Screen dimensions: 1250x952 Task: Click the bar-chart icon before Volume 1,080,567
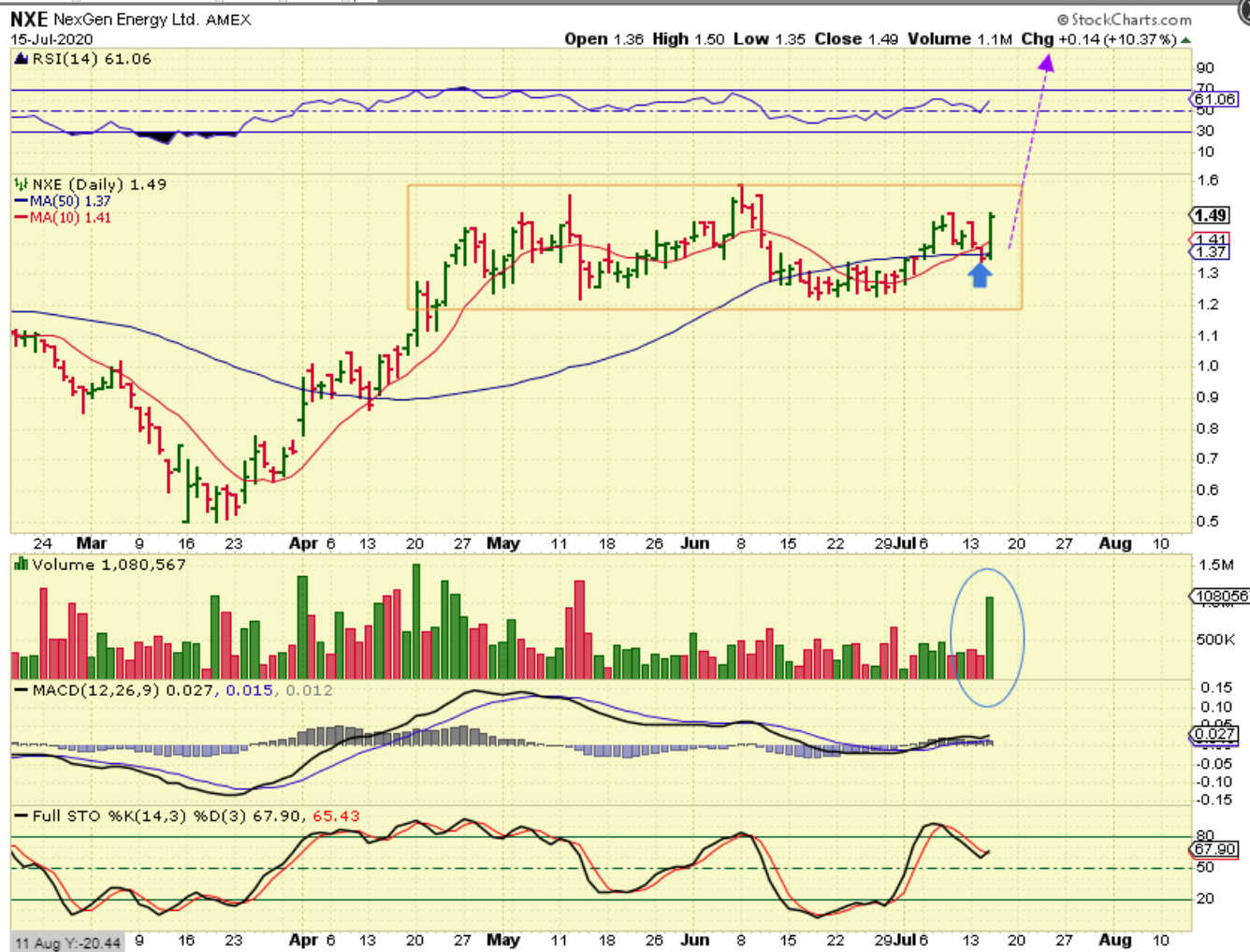click(22, 564)
